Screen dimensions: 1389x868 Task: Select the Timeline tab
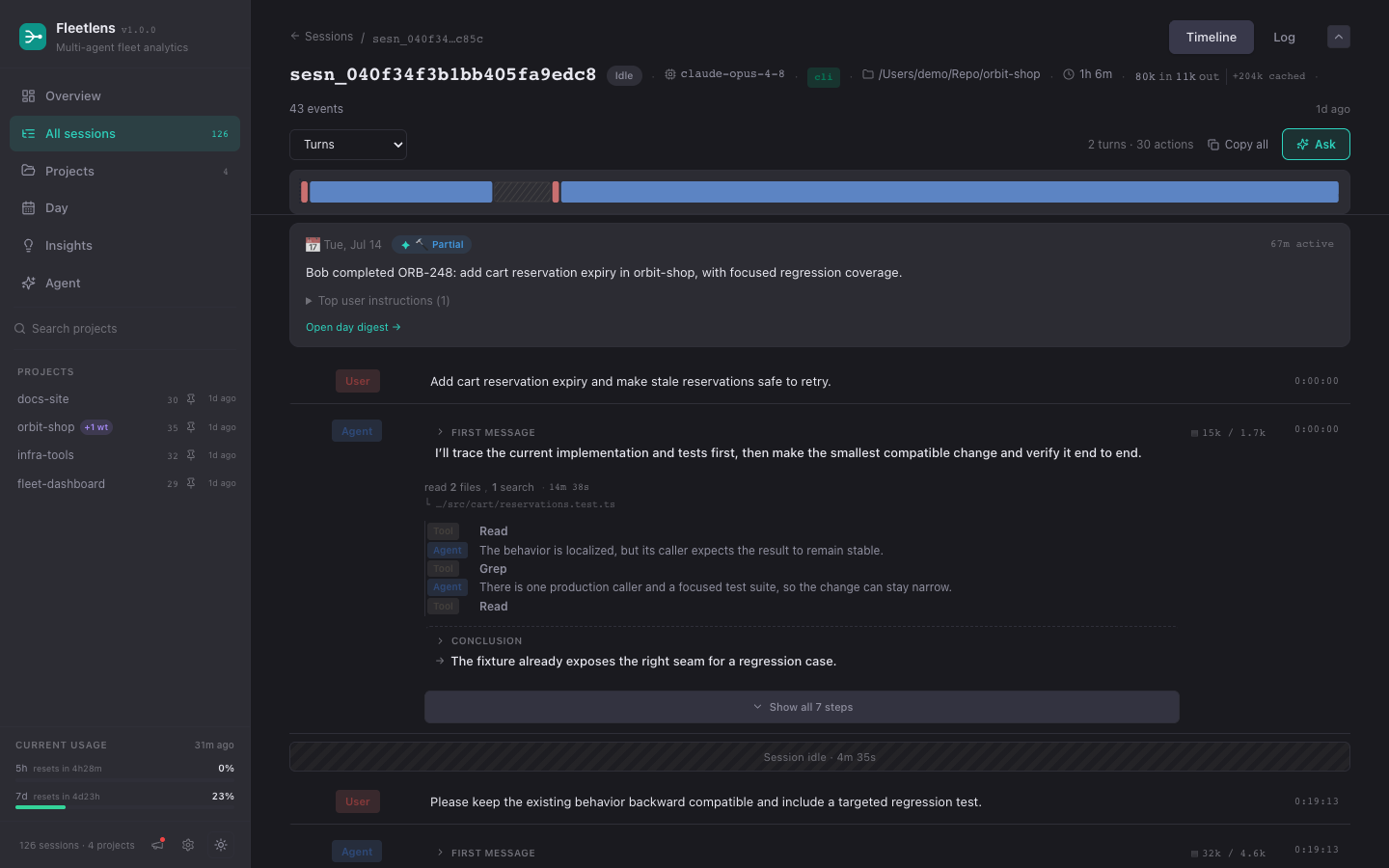(1212, 37)
